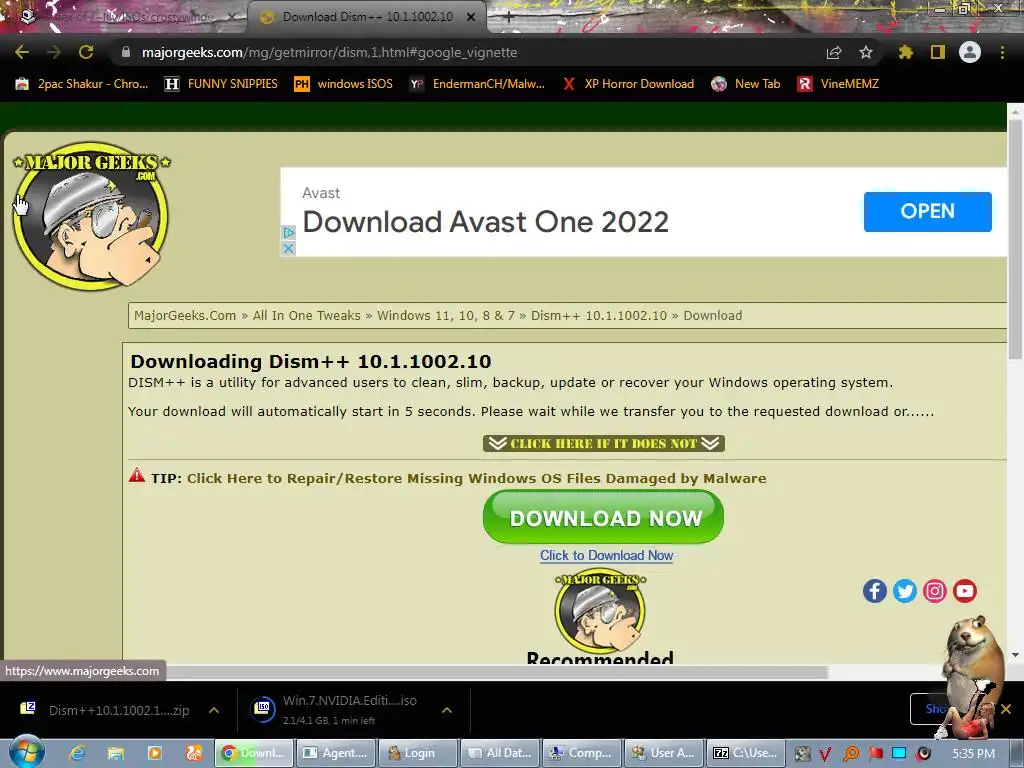
Task: Open Windows Explorer from the taskbar
Action: [116, 753]
